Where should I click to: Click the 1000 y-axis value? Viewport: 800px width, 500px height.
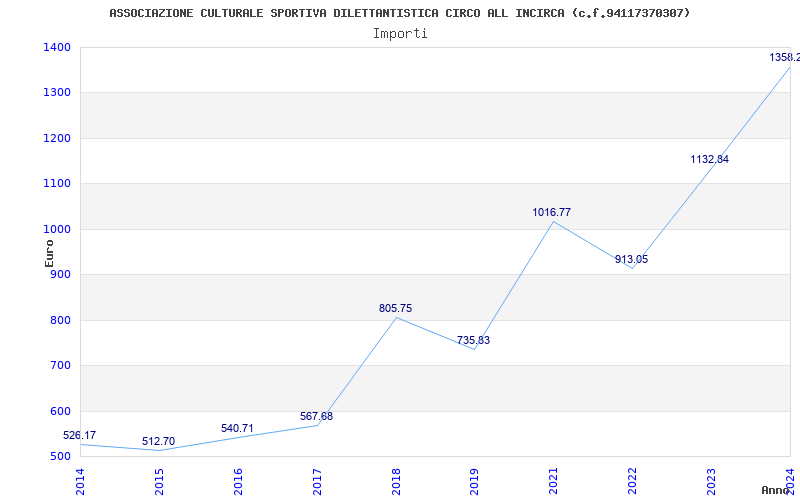tap(57, 230)
